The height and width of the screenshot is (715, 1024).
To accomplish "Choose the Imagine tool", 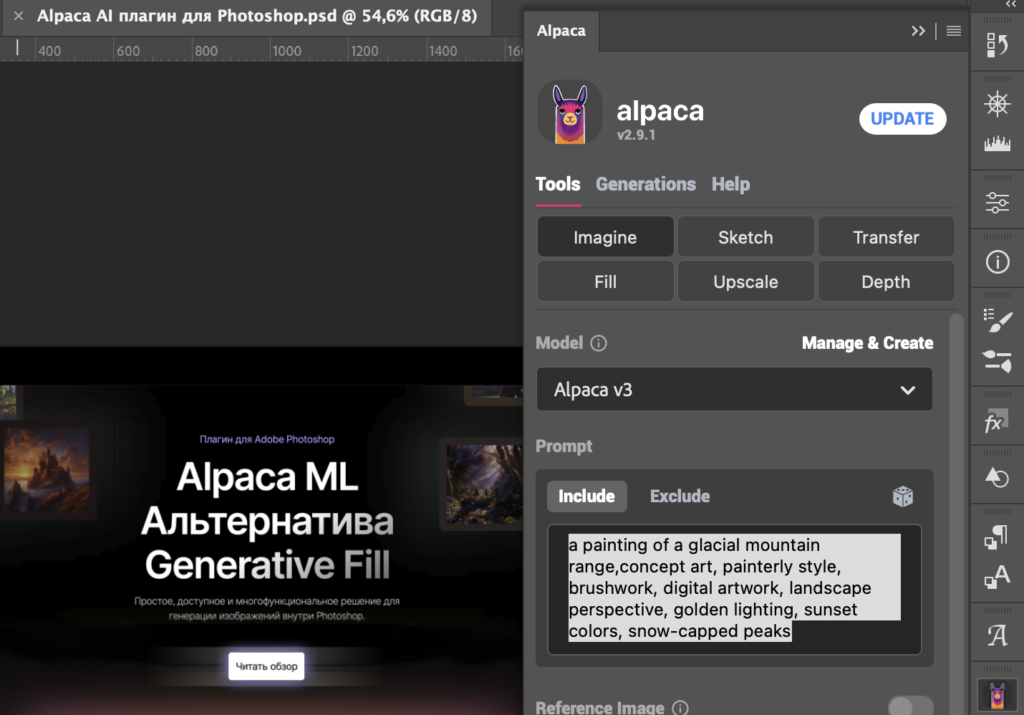I will click(x=605, y=237).
